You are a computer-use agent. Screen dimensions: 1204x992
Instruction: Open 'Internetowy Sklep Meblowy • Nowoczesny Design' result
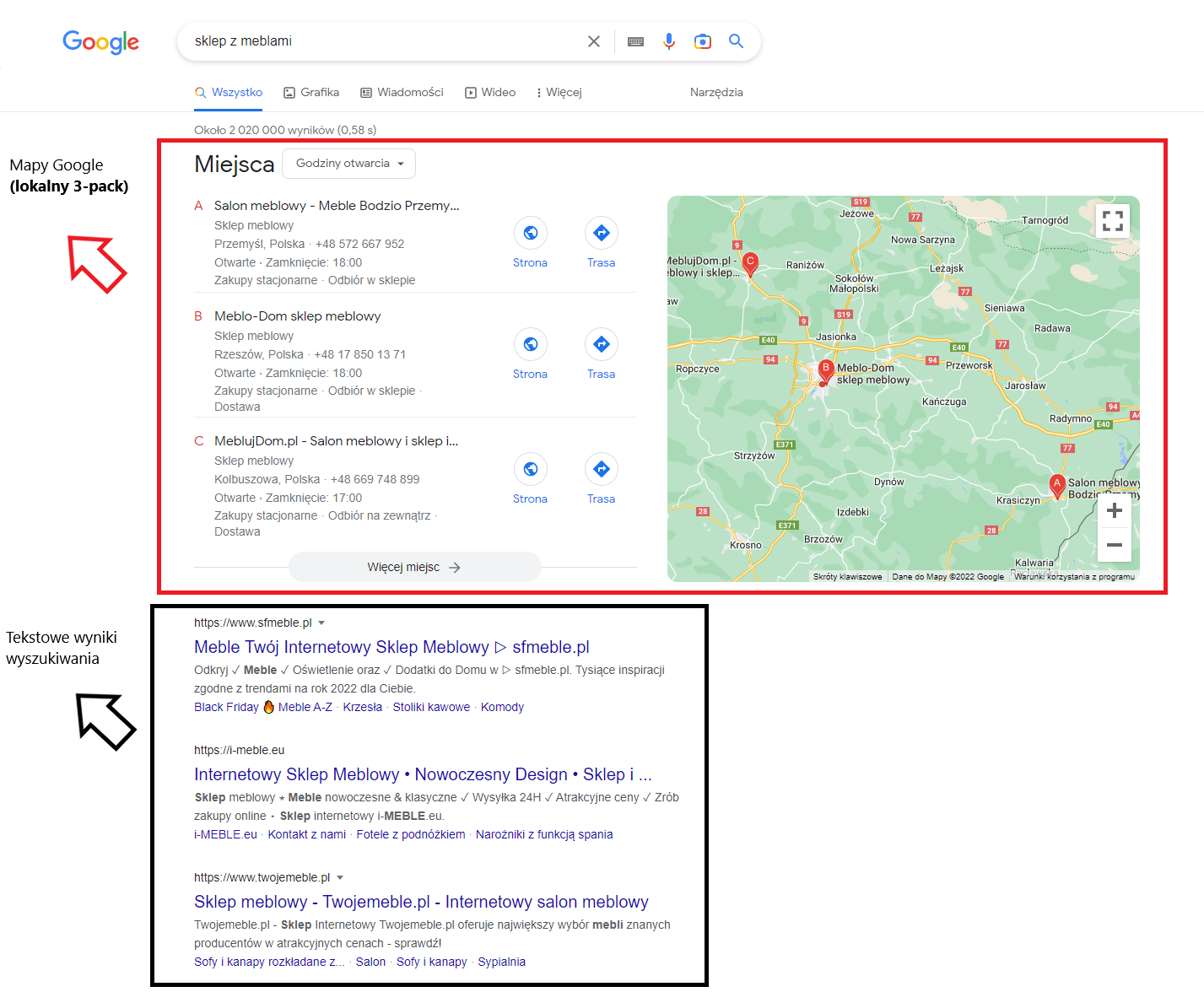(423, 774)
